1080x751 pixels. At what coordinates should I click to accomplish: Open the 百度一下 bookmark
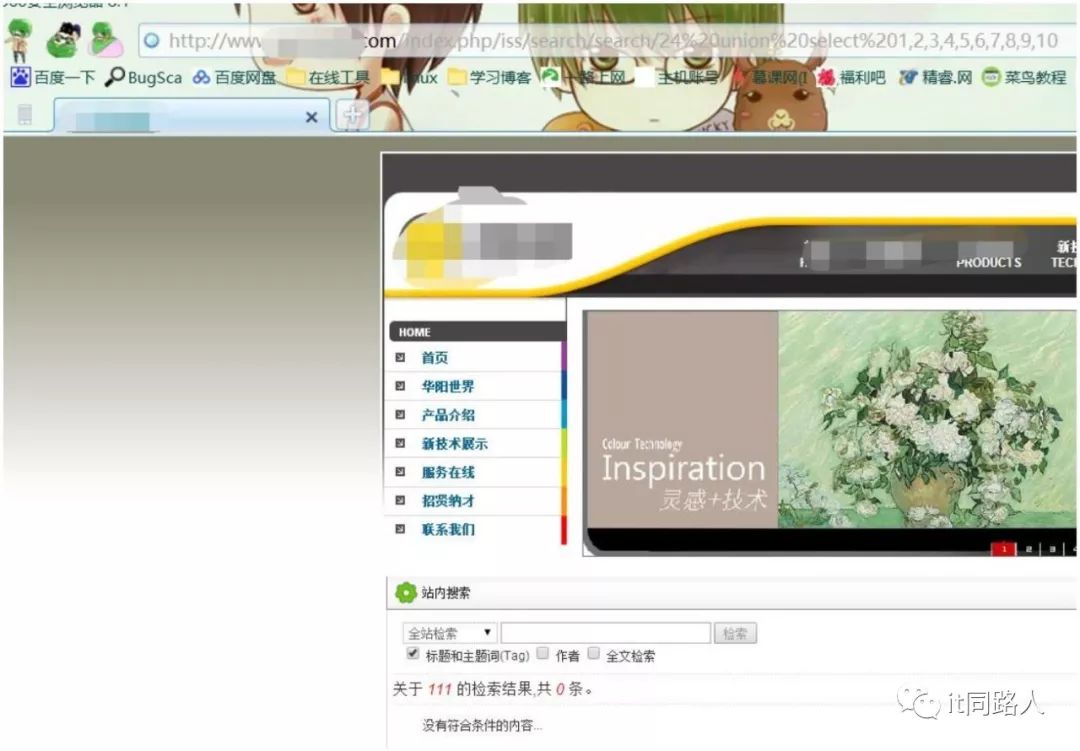coord(53,77)
